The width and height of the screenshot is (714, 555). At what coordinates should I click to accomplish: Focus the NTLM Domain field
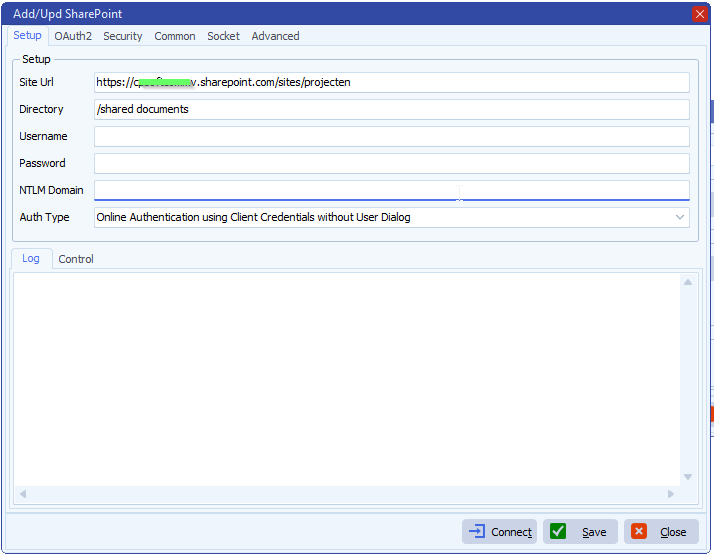392,190
